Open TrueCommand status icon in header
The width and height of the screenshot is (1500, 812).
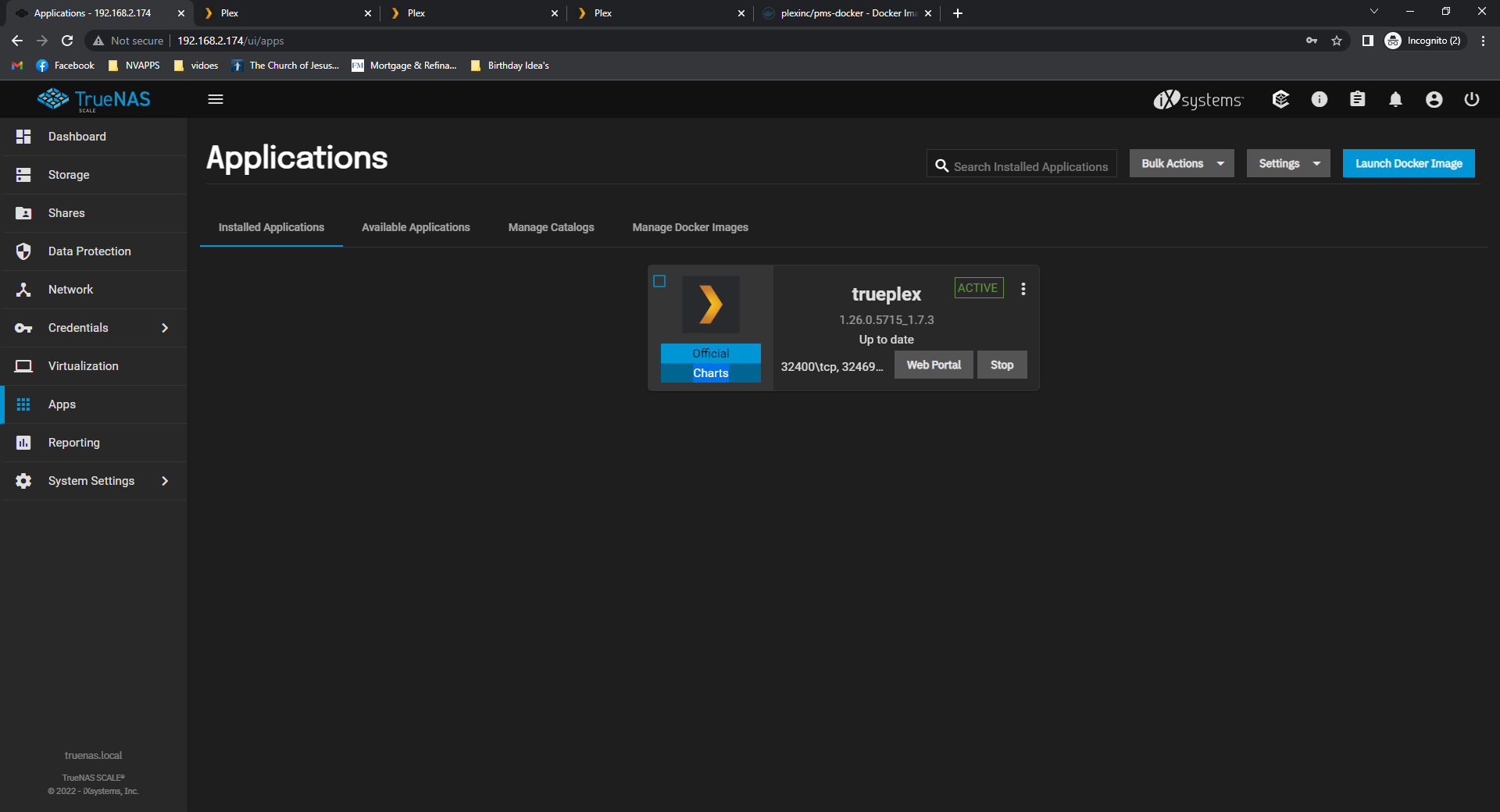[x=1280, y=99]
